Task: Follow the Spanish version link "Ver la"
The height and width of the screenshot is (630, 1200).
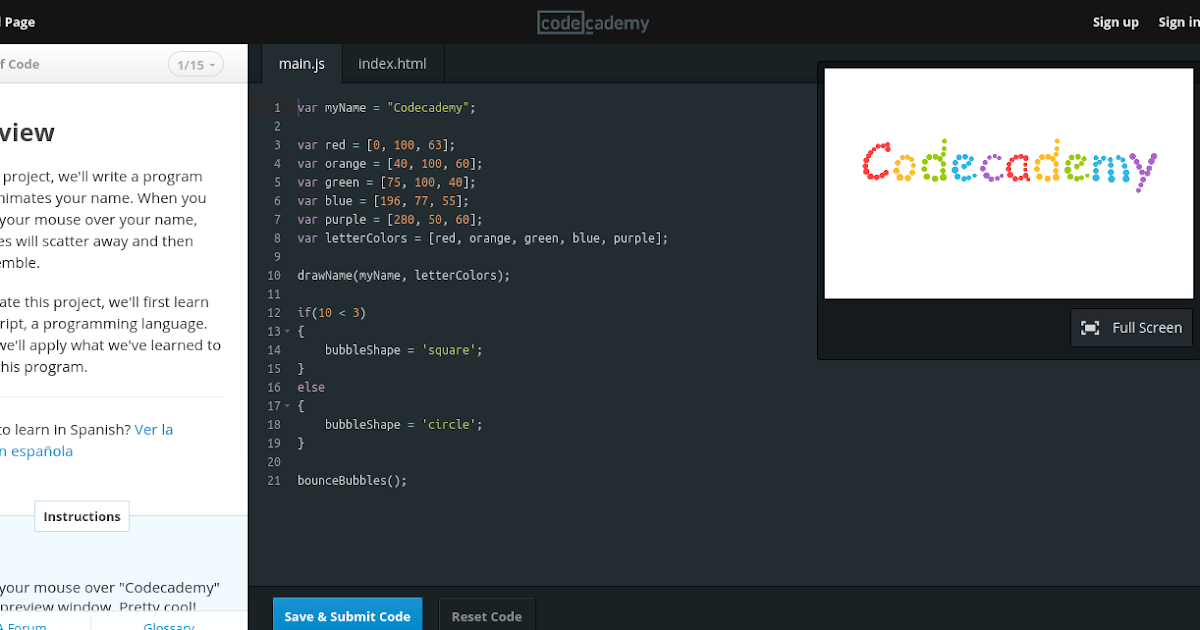Action: [154, 429]
